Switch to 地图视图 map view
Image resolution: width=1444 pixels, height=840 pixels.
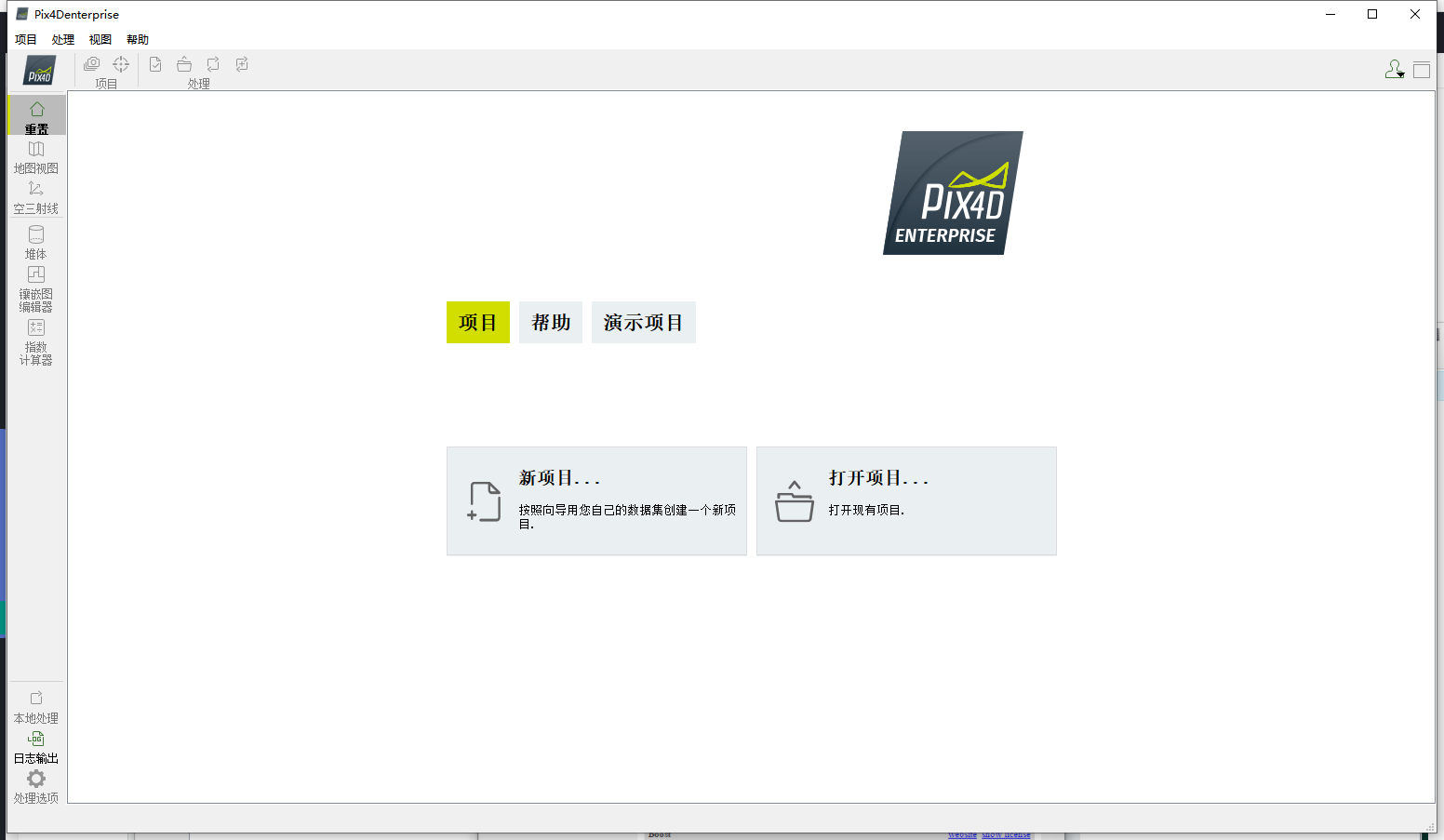(x=36, y=157)
